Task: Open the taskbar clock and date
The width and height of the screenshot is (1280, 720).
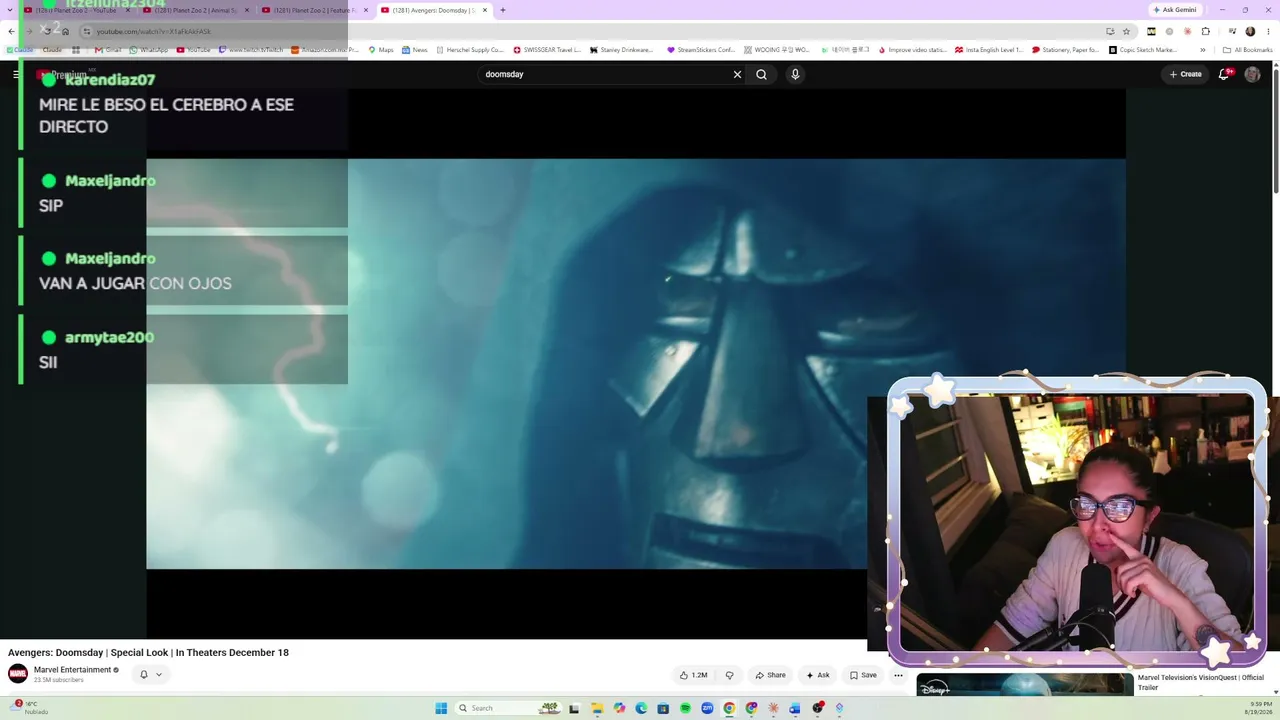Action: 1257,708
